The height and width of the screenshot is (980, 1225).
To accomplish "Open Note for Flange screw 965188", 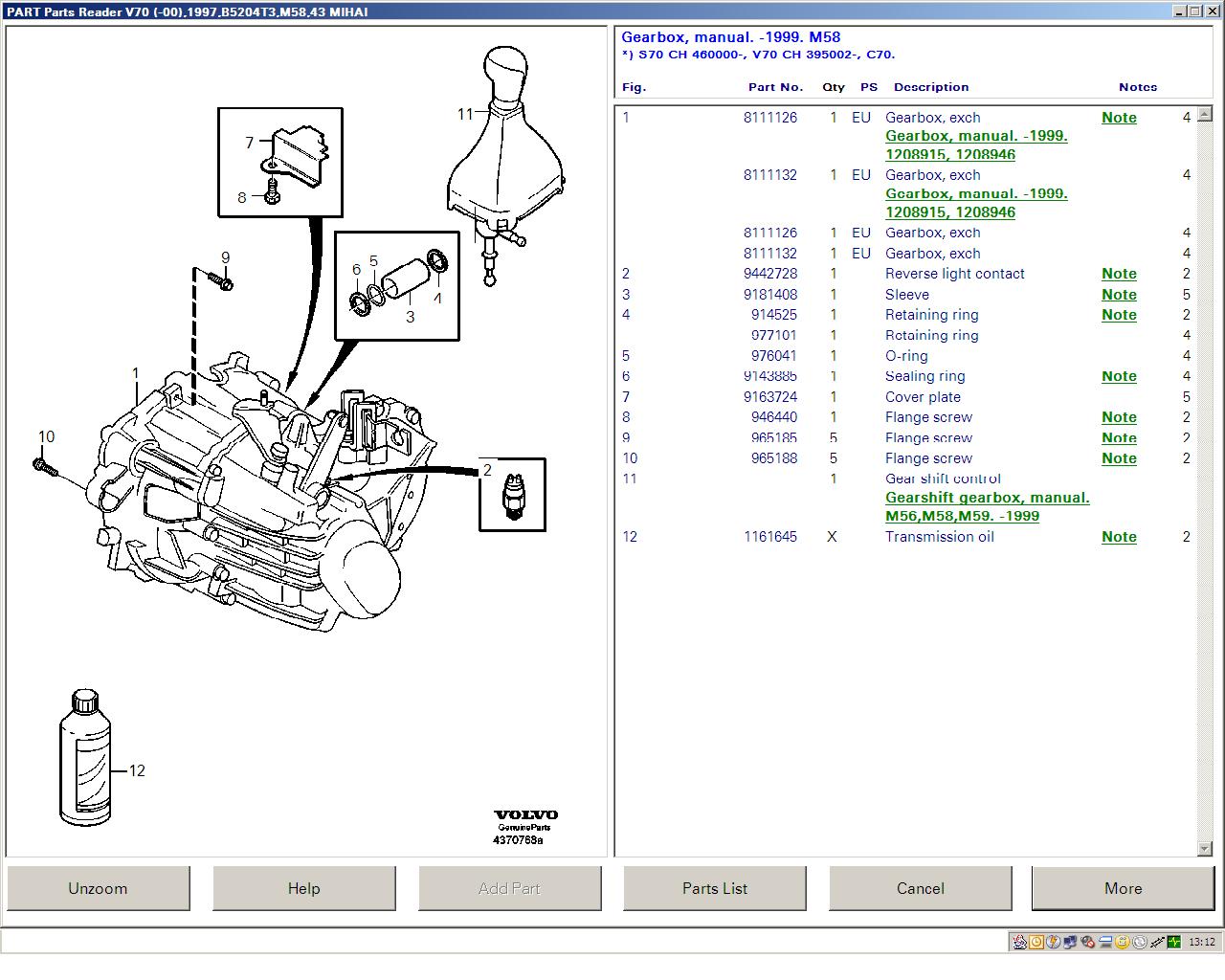I will point(1119,458).
